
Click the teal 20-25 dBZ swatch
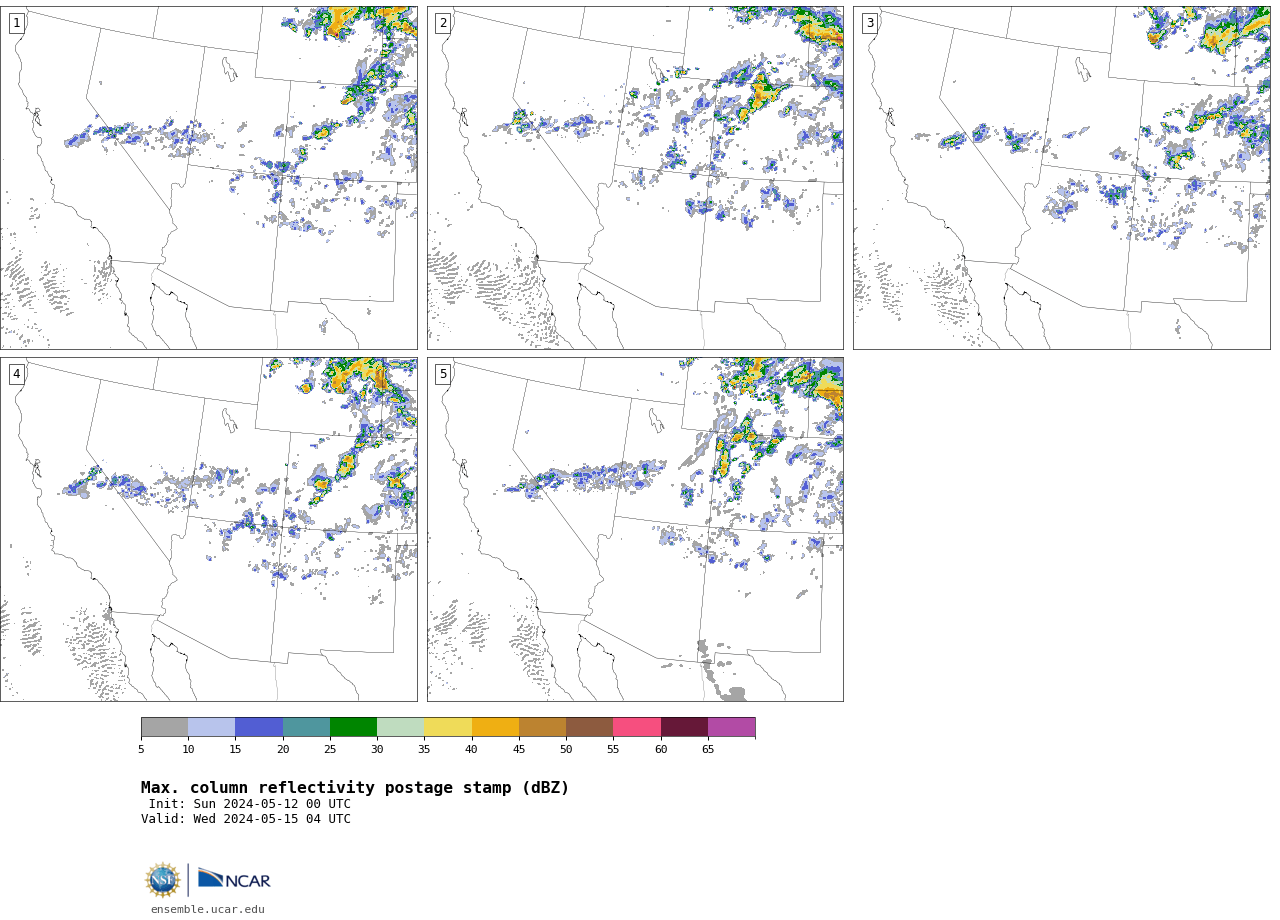coord(306,727)
